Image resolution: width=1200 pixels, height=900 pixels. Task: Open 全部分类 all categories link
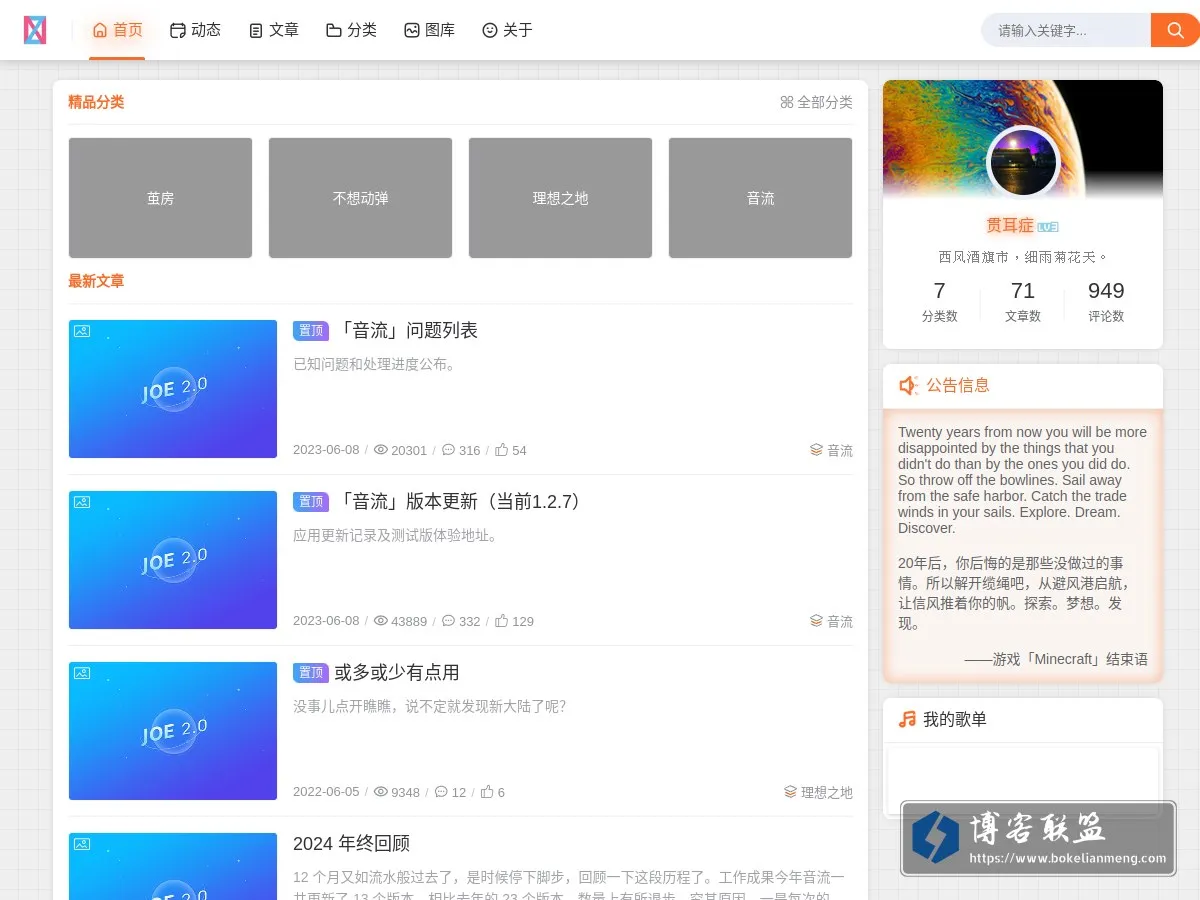(816, 102)
